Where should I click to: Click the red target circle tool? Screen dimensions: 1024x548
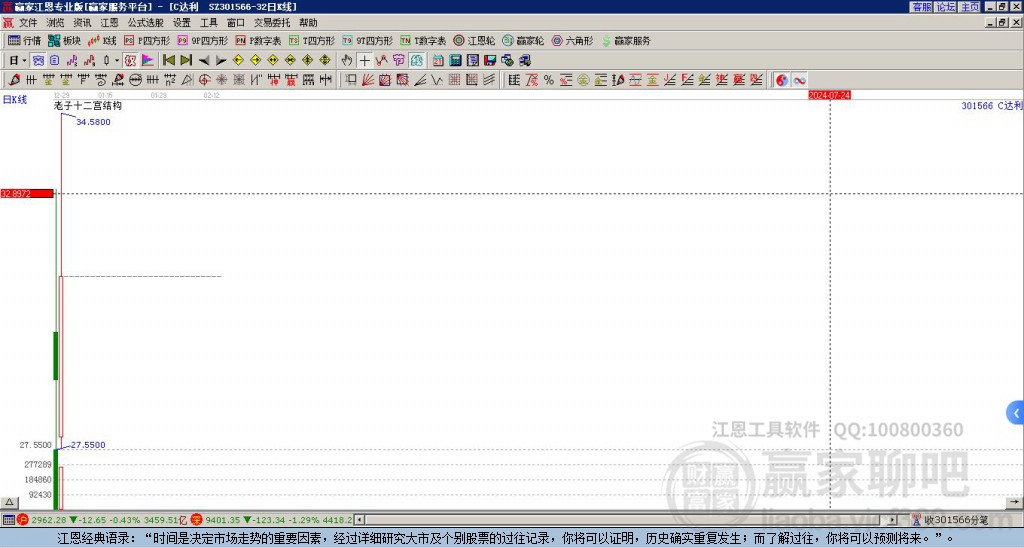point(204,80)
